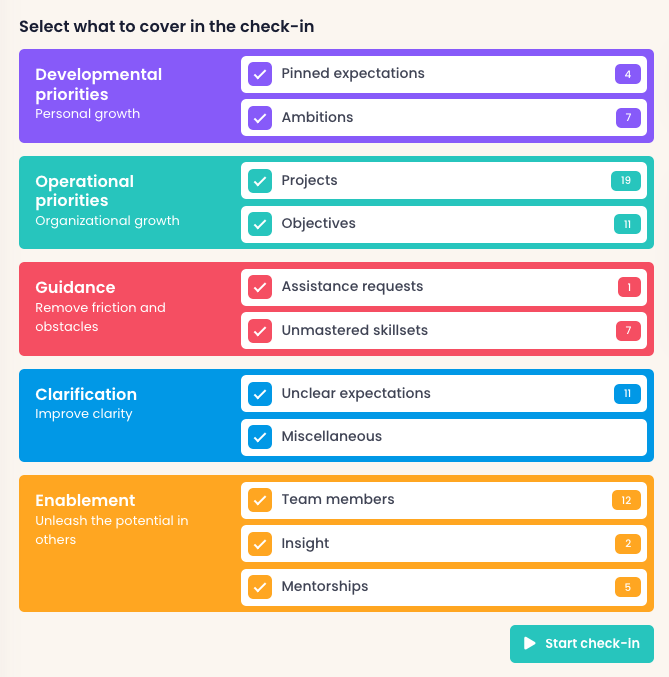
Task: Toggle the Ambitions checkbox
Action: [x=260, y=118]
